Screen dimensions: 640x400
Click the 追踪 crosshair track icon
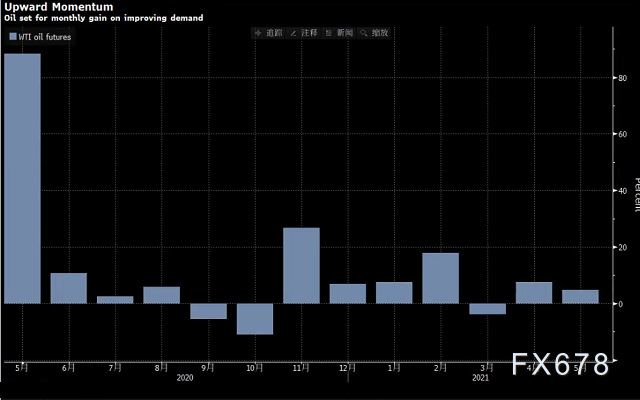[261, 33]
